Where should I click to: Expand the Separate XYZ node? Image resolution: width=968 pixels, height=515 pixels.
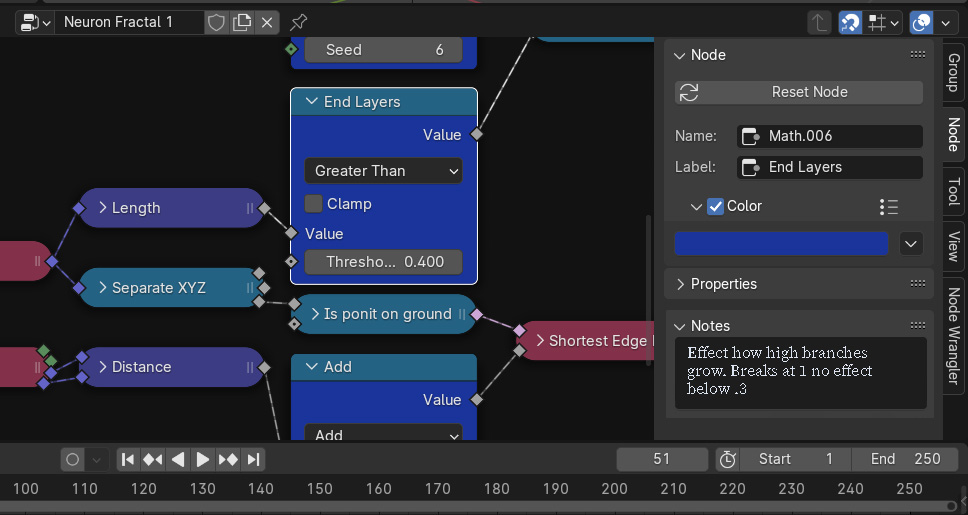pyautogui.click(x=103, y=288)
